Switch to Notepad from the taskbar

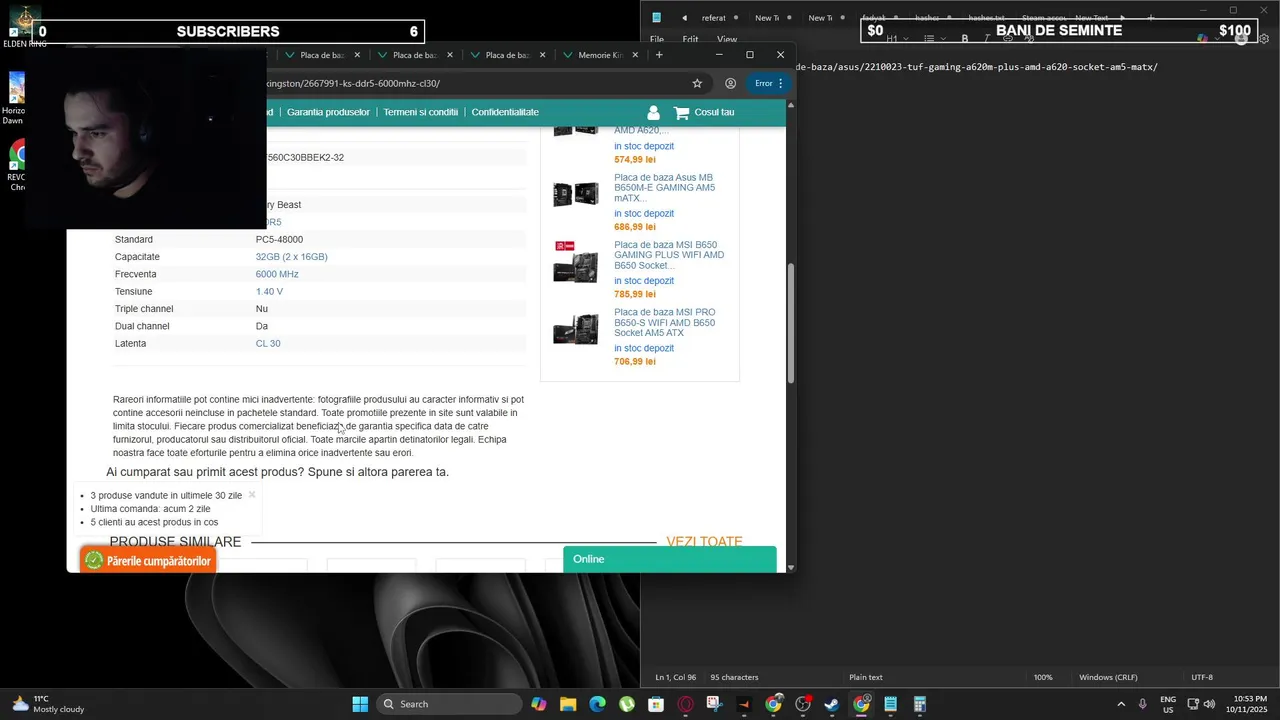point(890,704)
